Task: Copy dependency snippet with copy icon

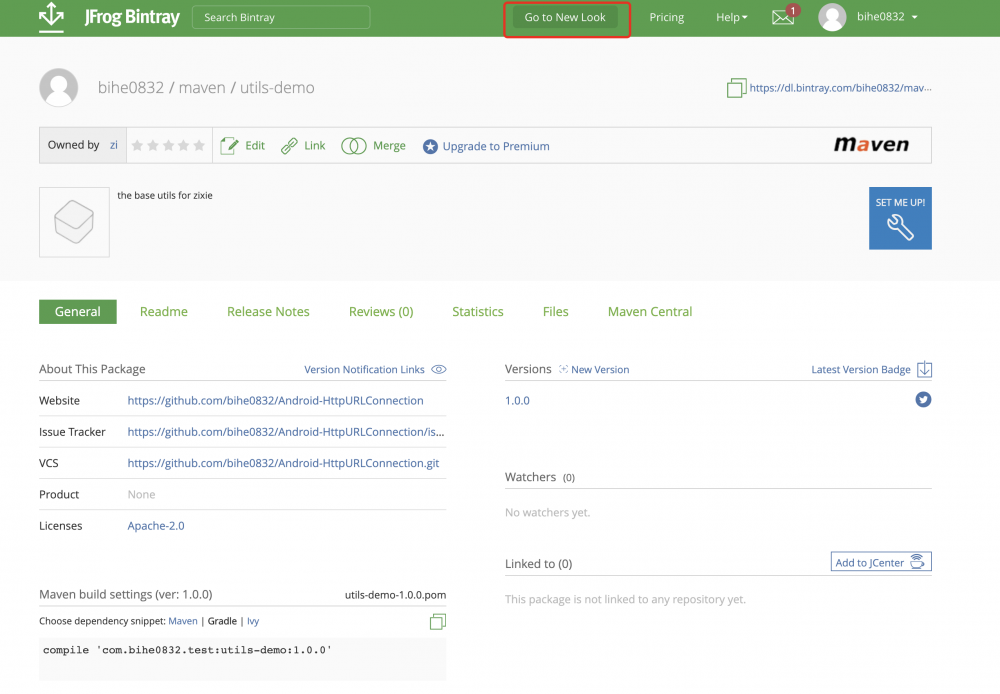Action: pos(438,621)
